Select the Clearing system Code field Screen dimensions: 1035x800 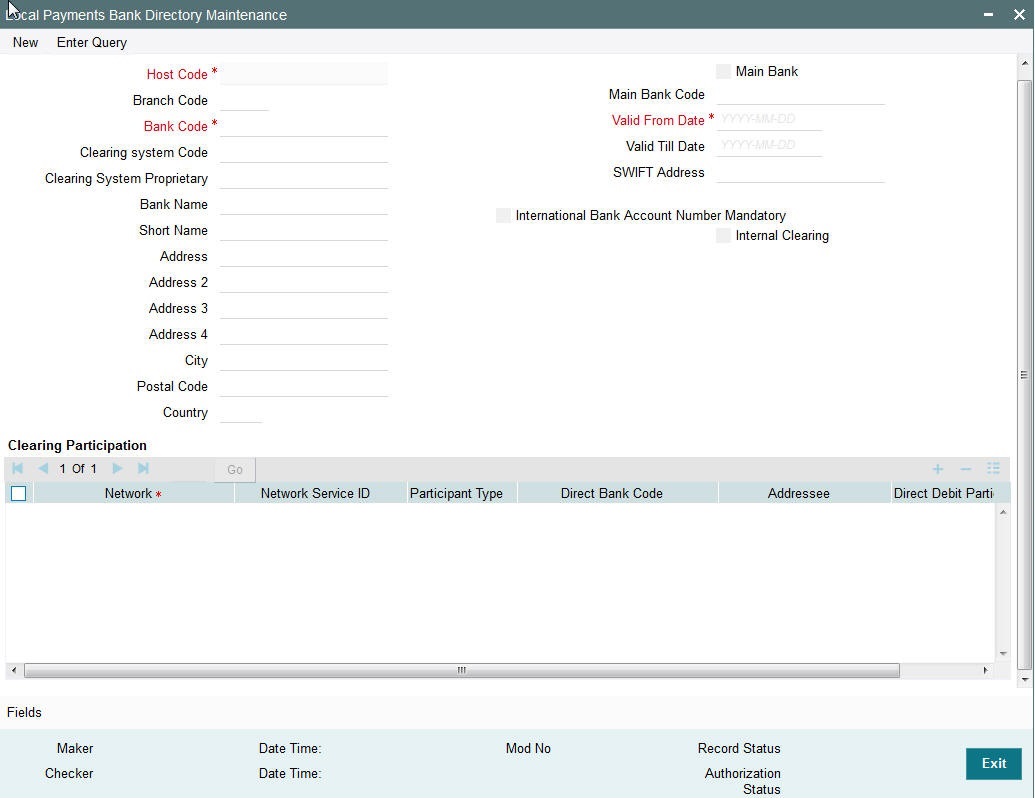304,152
